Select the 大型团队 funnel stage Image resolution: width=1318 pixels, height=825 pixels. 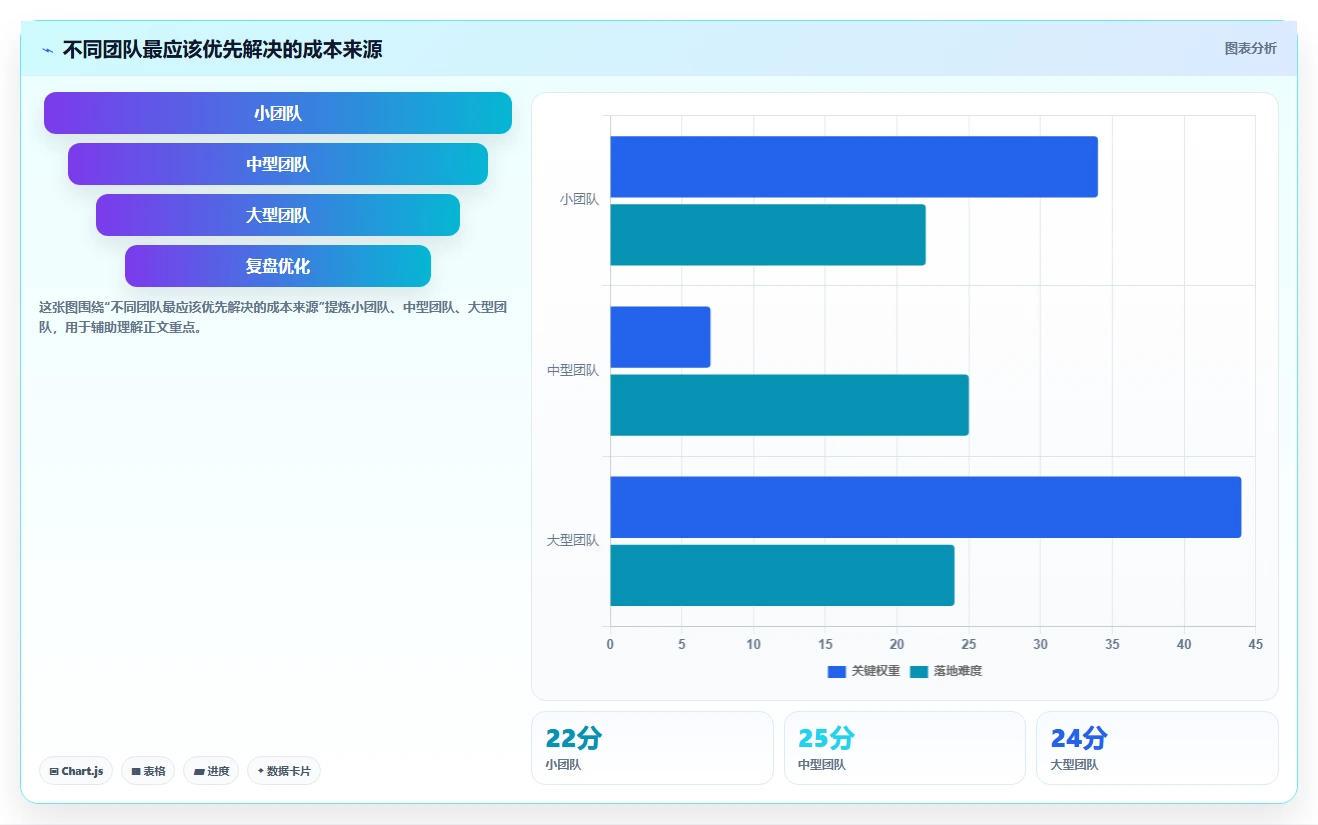pyautogui.click(x=278, y=215)
